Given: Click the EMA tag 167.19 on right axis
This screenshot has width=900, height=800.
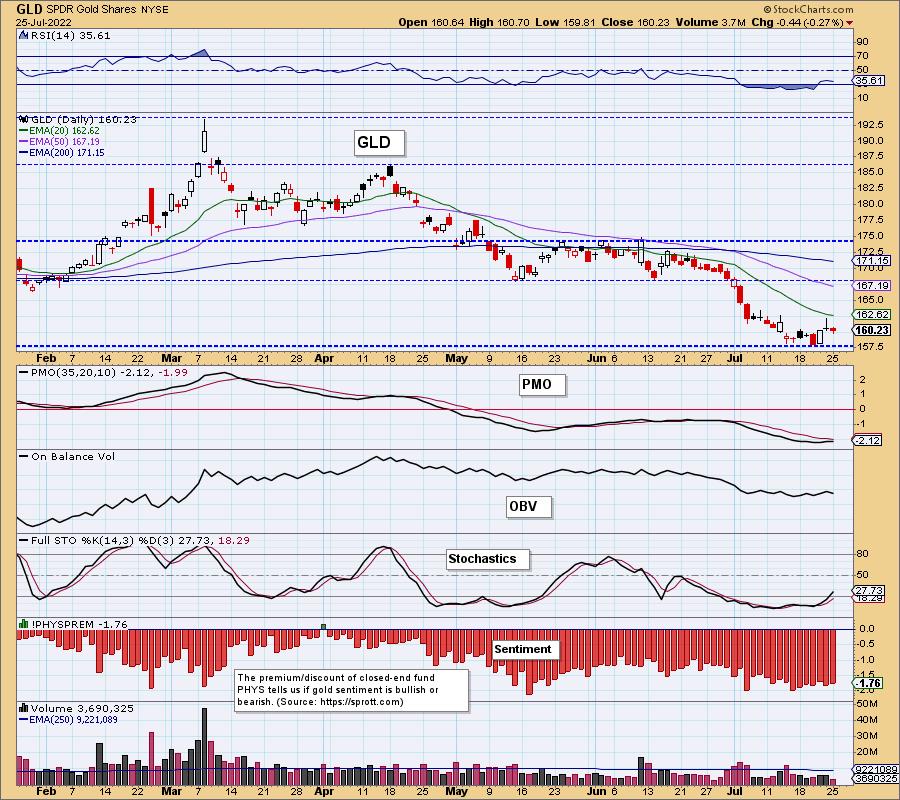Looking at the screenshot, I should [x=872, y=285].
